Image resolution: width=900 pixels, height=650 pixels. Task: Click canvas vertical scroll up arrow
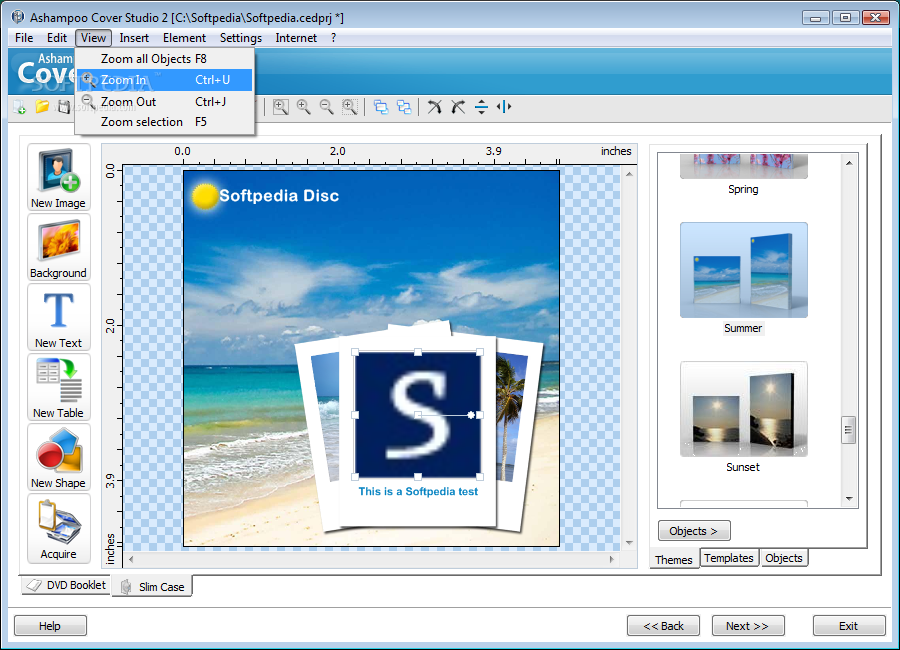click(629, 174)
